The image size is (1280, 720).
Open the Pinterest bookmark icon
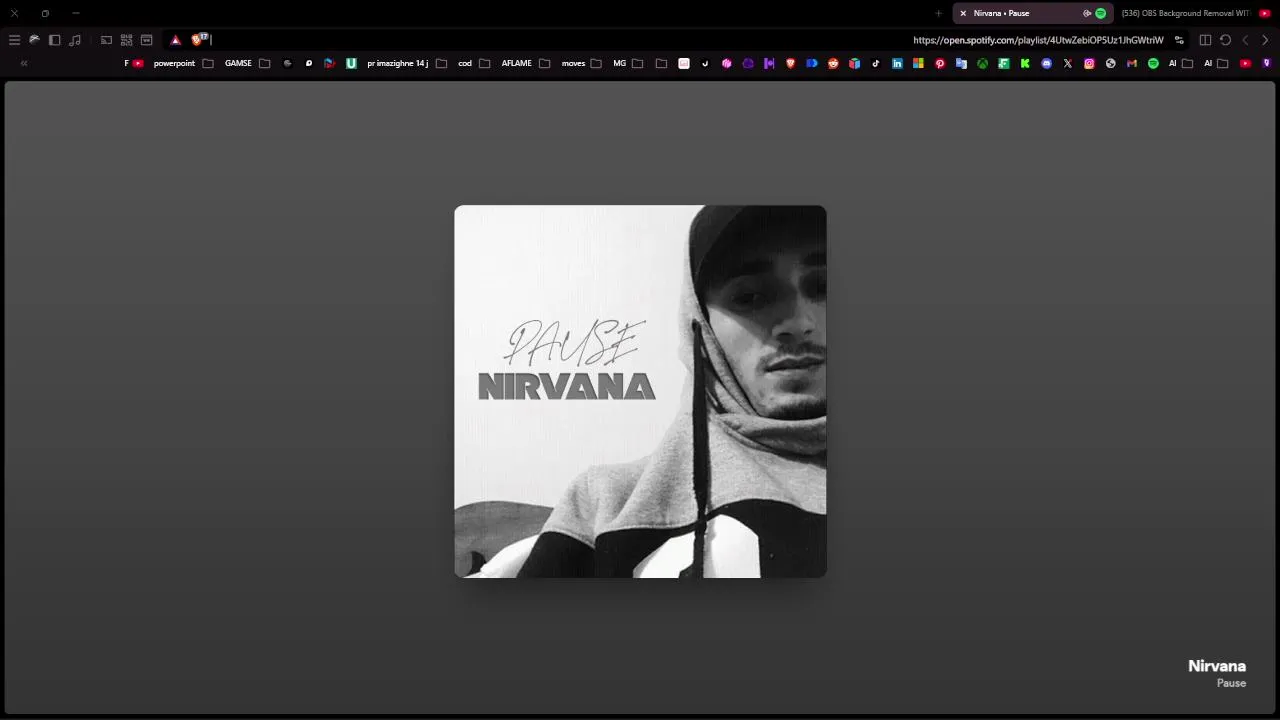click(940, 63)
